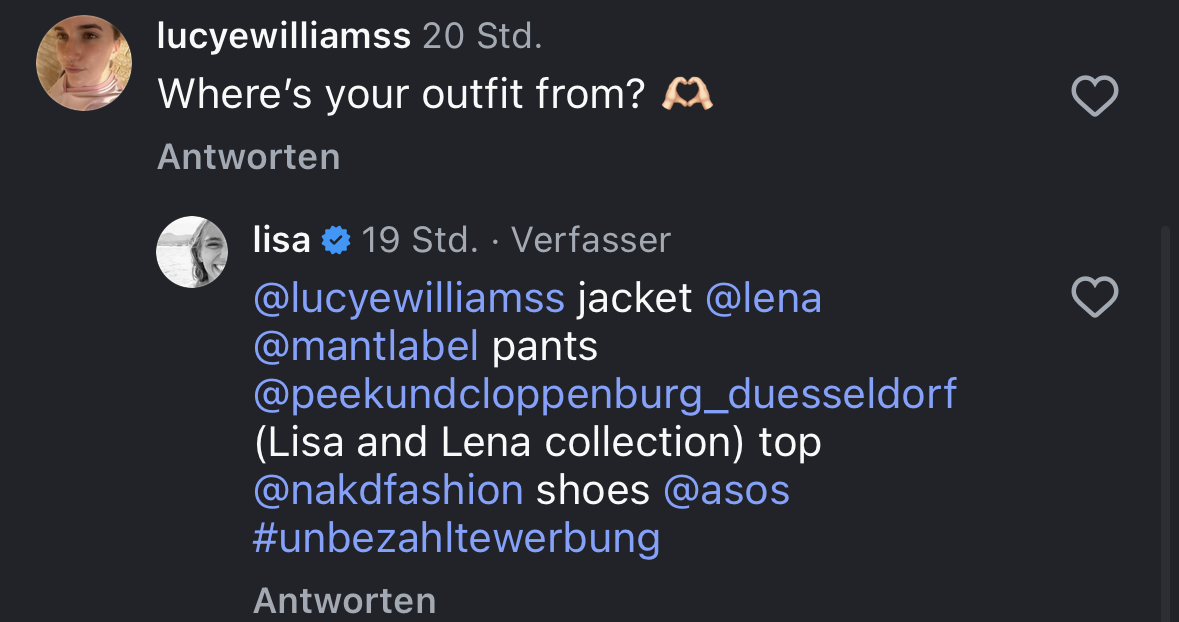Open lucyewilliamss profile picture
Image resolution: width=1179 pixels, height=622 pixels.
point(84,63)
